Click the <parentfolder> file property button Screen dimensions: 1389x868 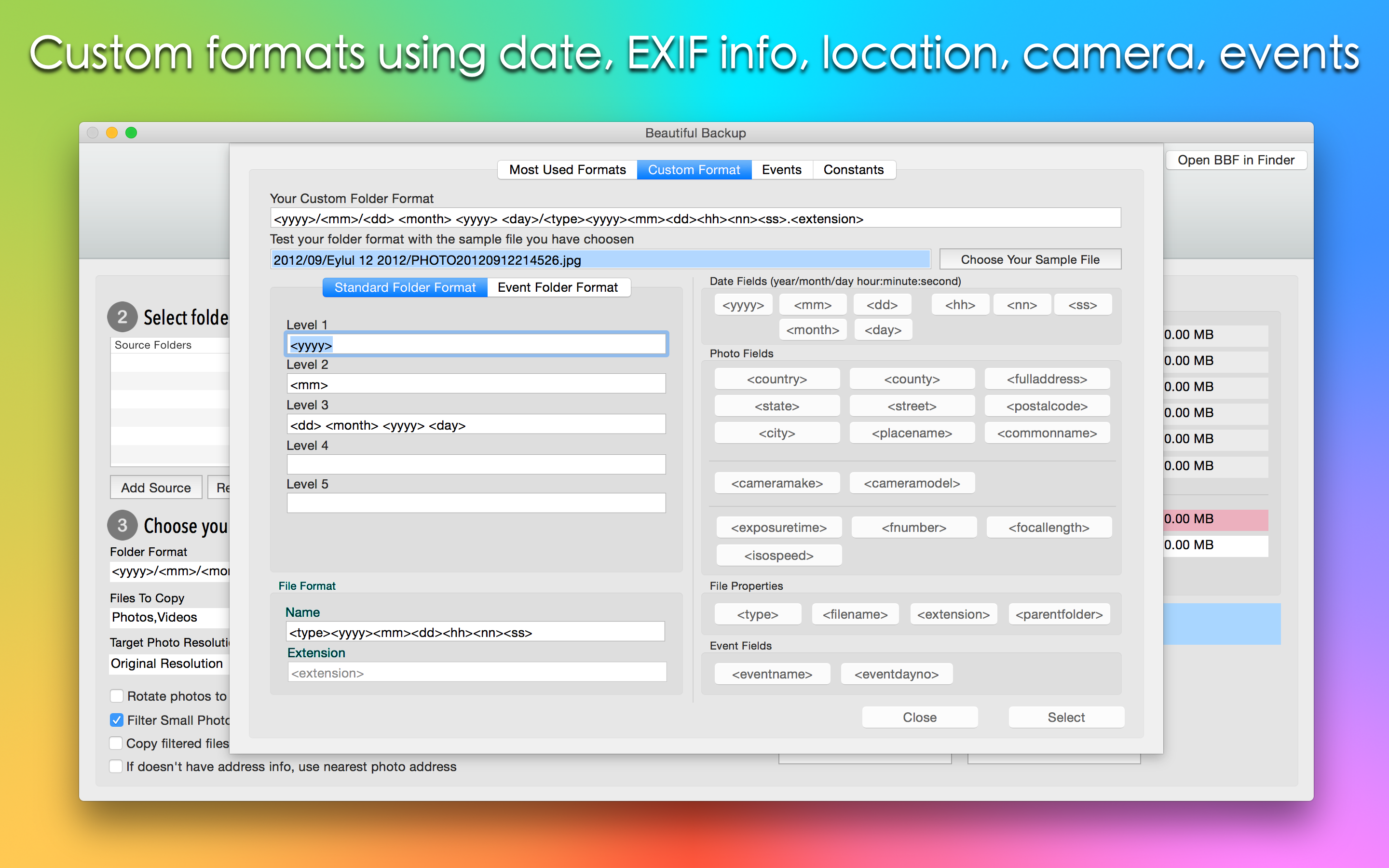(1059, 614)
